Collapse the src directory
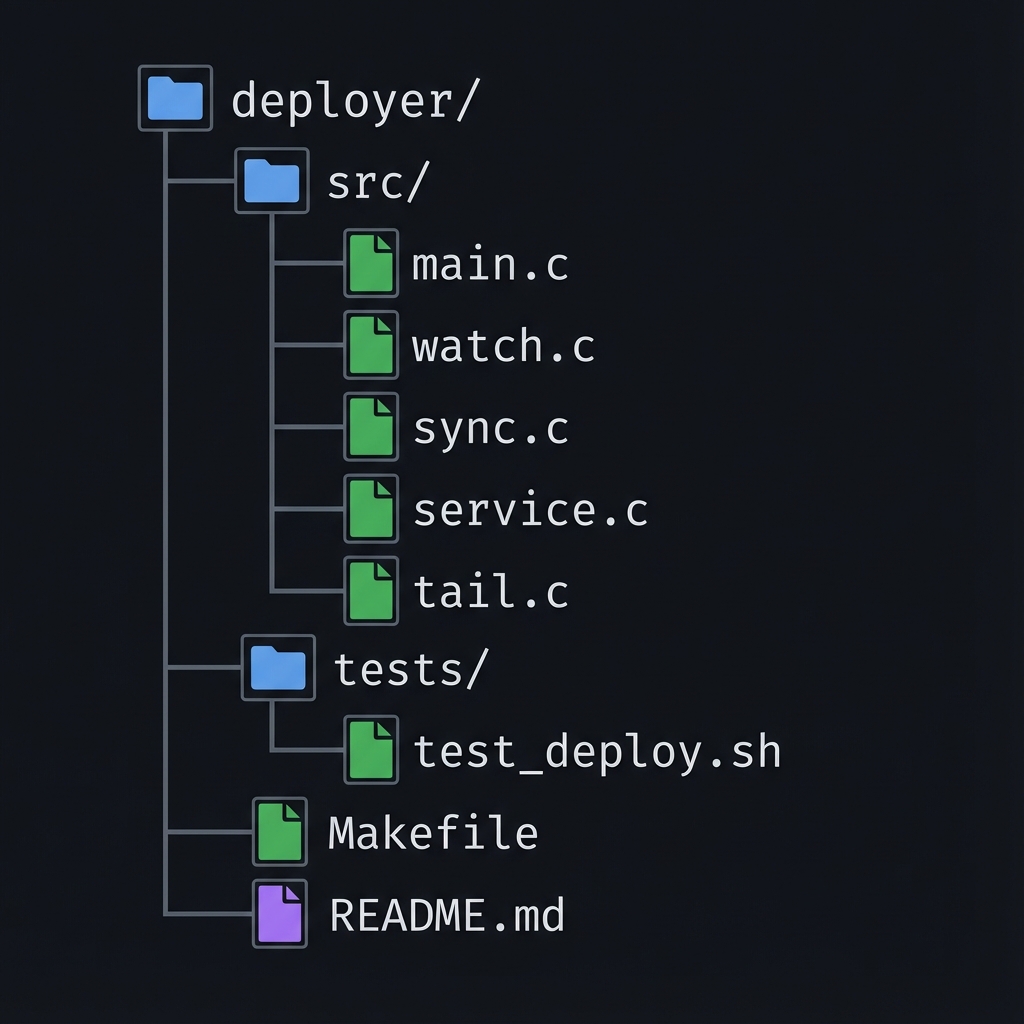The height and width of the screenshot is (1024, 1024). click(271, 181)
